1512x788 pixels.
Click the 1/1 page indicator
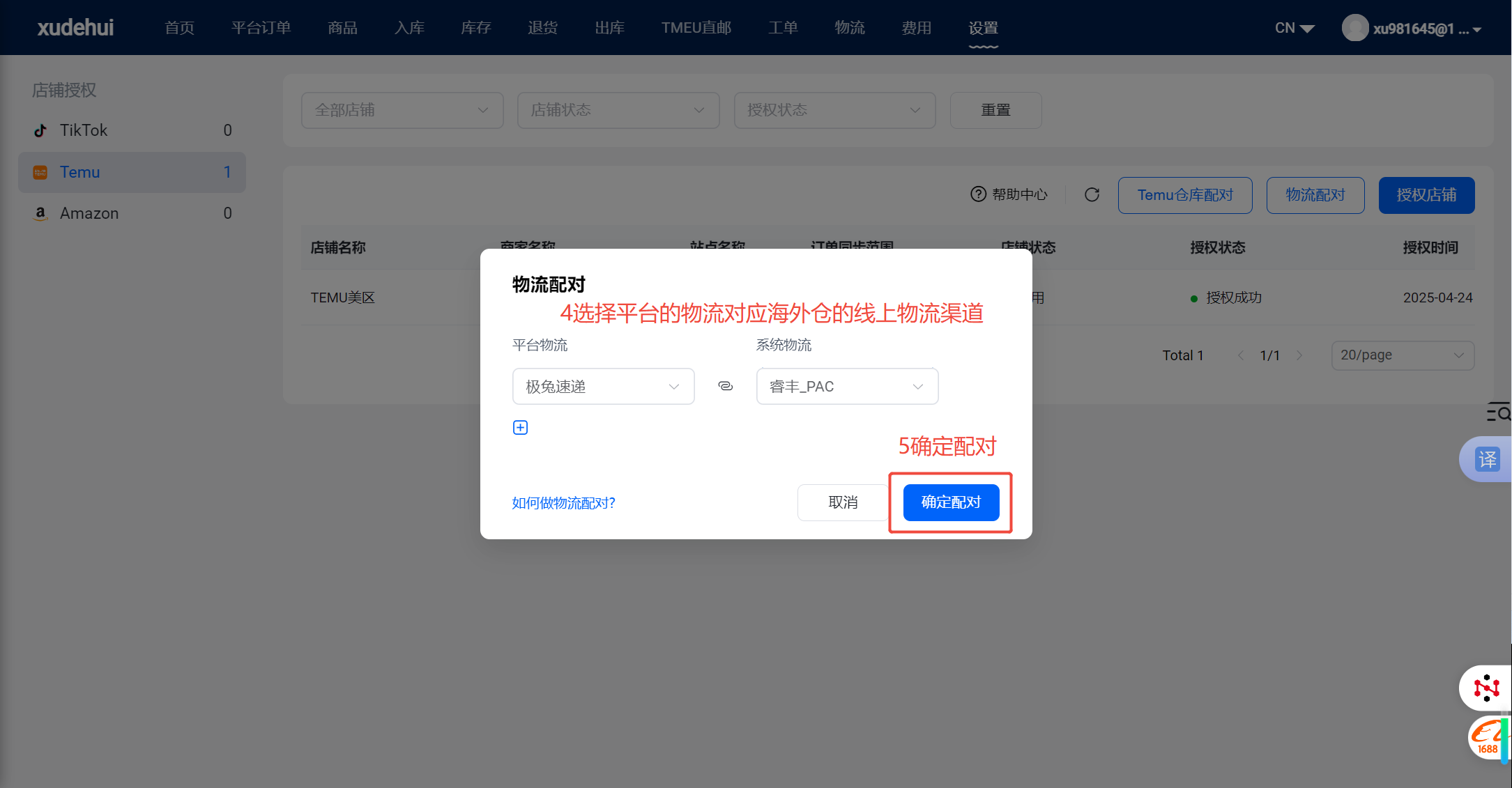click(1270, 355)
